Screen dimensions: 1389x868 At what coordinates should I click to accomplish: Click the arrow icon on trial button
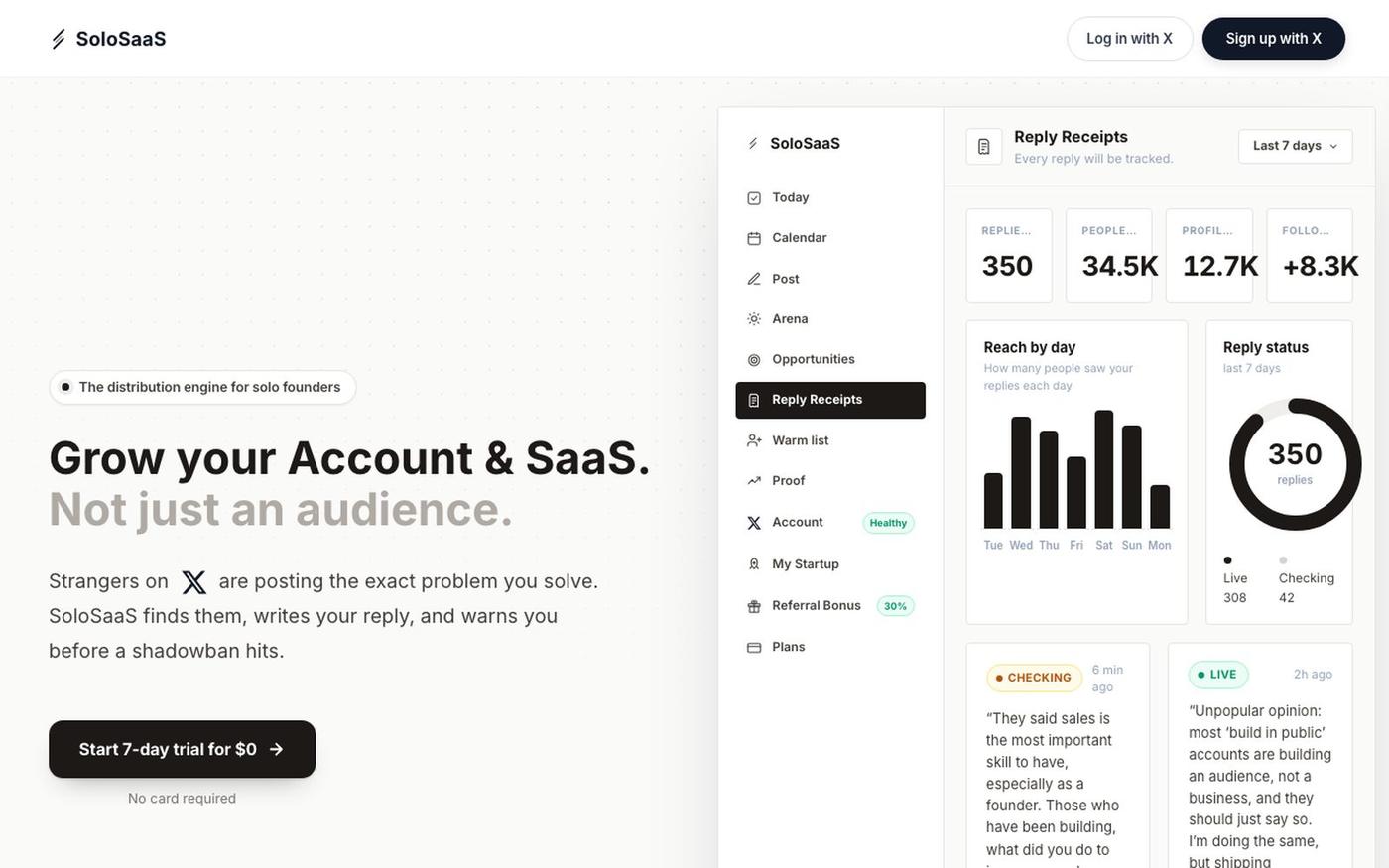(276, 749)
